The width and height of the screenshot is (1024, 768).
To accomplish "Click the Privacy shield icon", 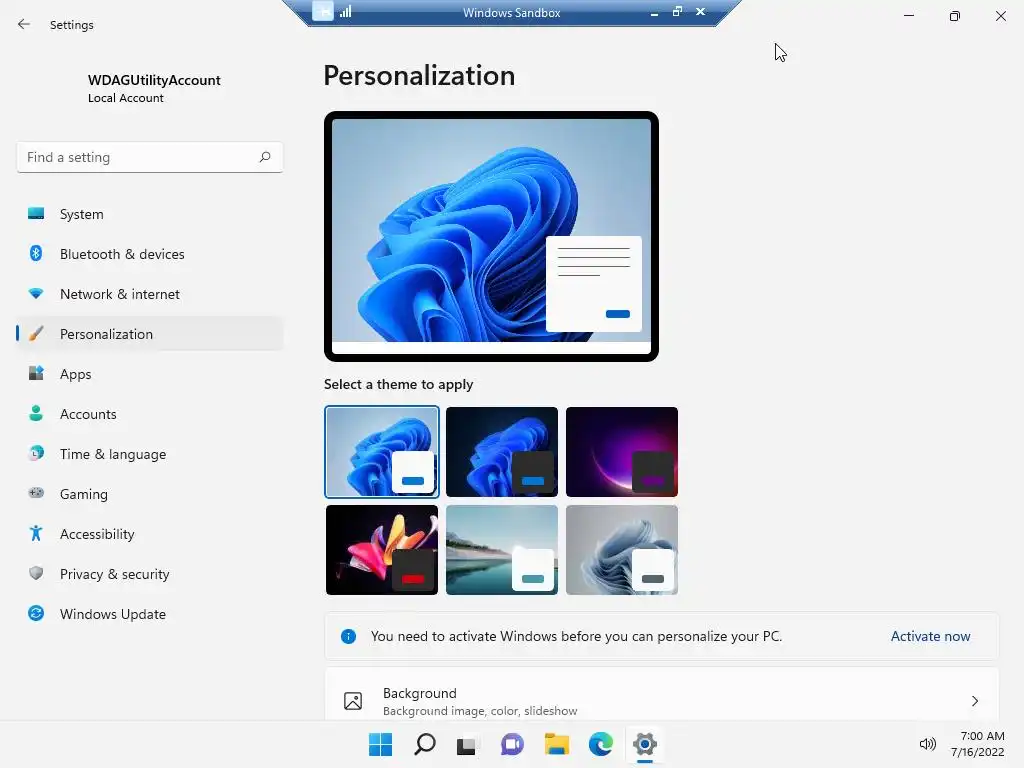I will (x=36, y=573).
